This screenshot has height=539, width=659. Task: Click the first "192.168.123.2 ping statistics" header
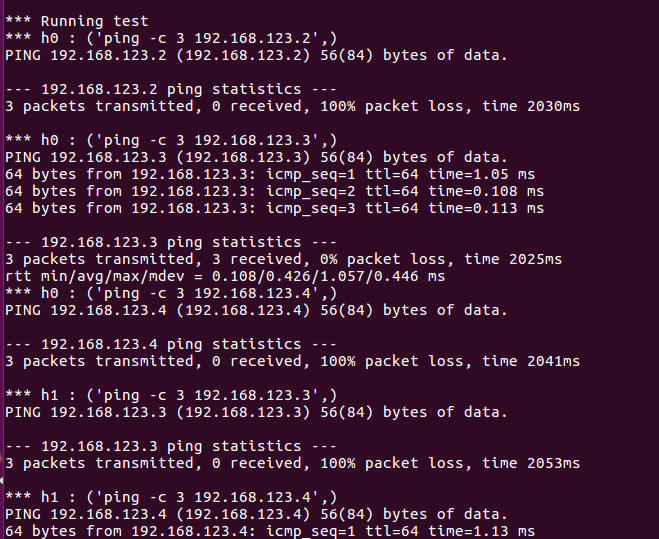coord(171,89)
